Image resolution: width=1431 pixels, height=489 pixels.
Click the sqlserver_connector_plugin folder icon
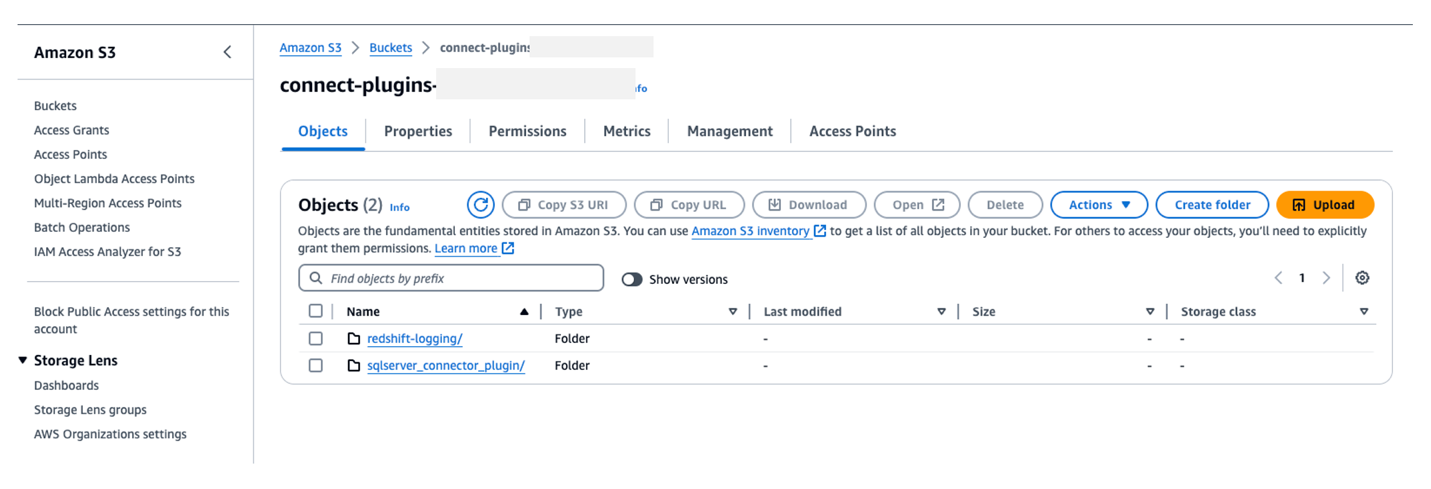click(x=354, y=366)
